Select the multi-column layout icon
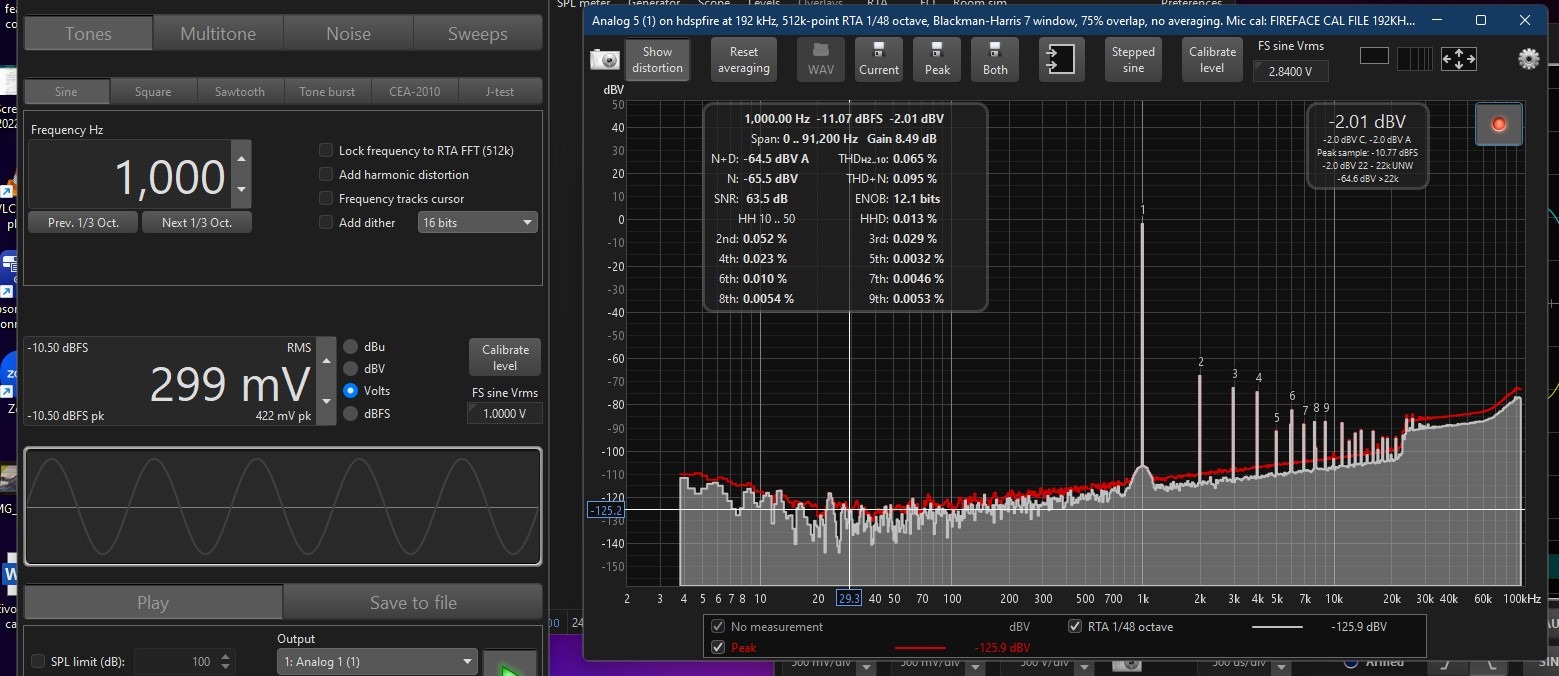Screen dimensions: 1559x676 [1414, 59]
